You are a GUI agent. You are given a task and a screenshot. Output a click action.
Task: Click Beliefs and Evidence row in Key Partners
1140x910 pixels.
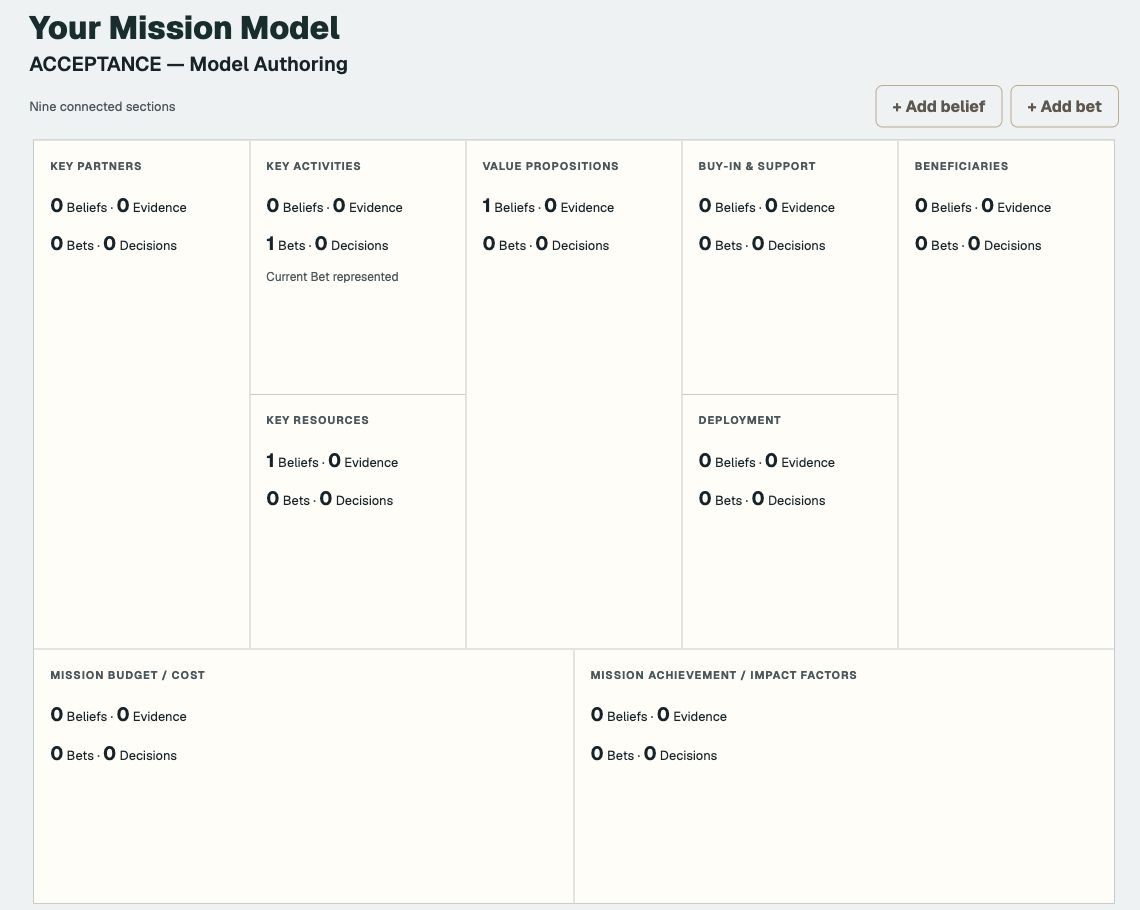(x=119, y=206)
